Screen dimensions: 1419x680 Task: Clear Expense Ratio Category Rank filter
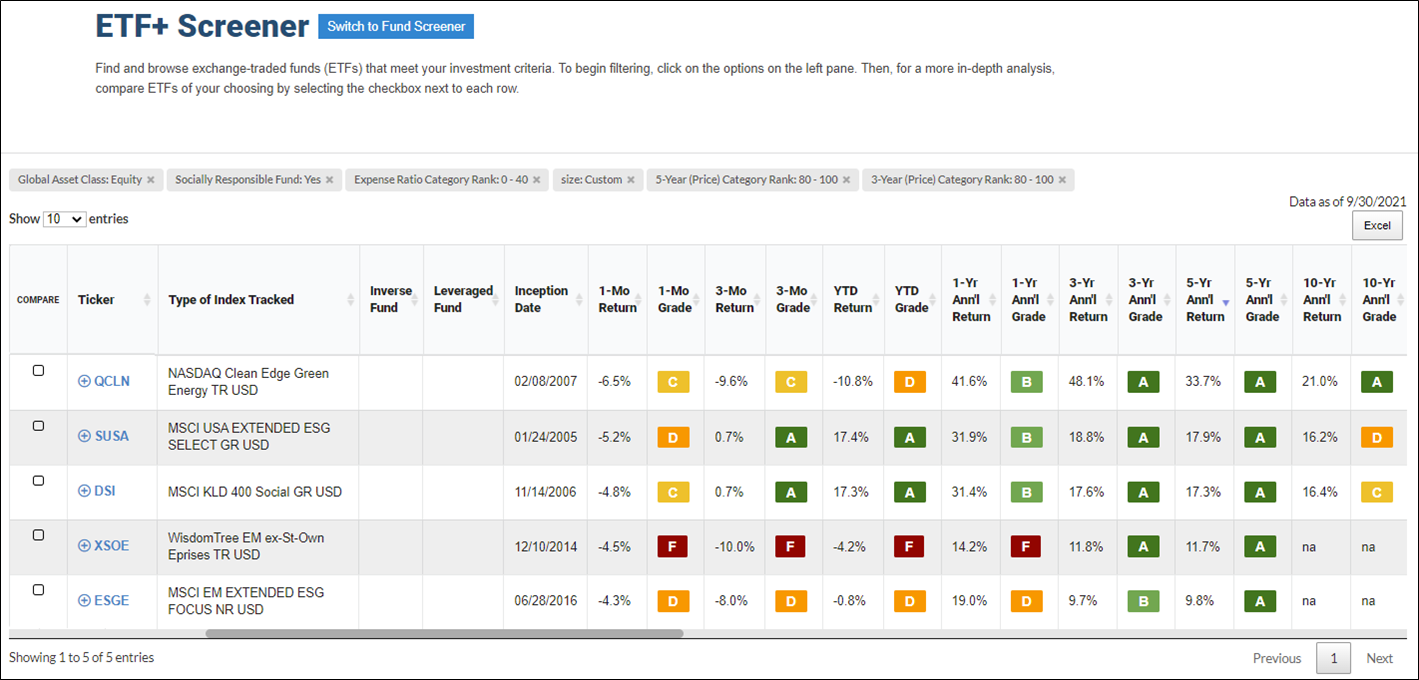[536, 180]
